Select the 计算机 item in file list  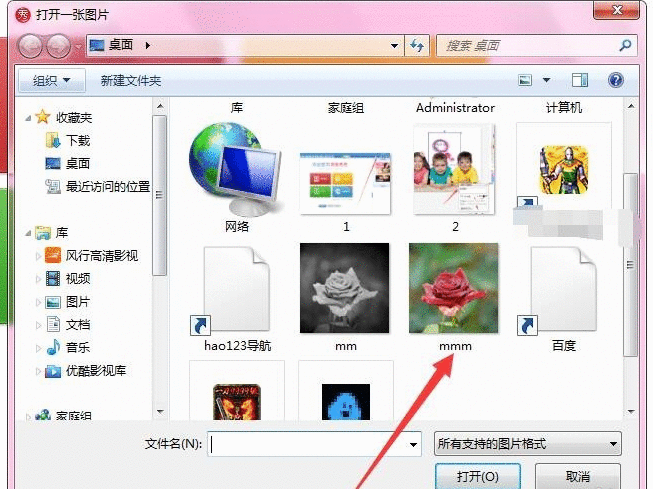pos(564,108)
